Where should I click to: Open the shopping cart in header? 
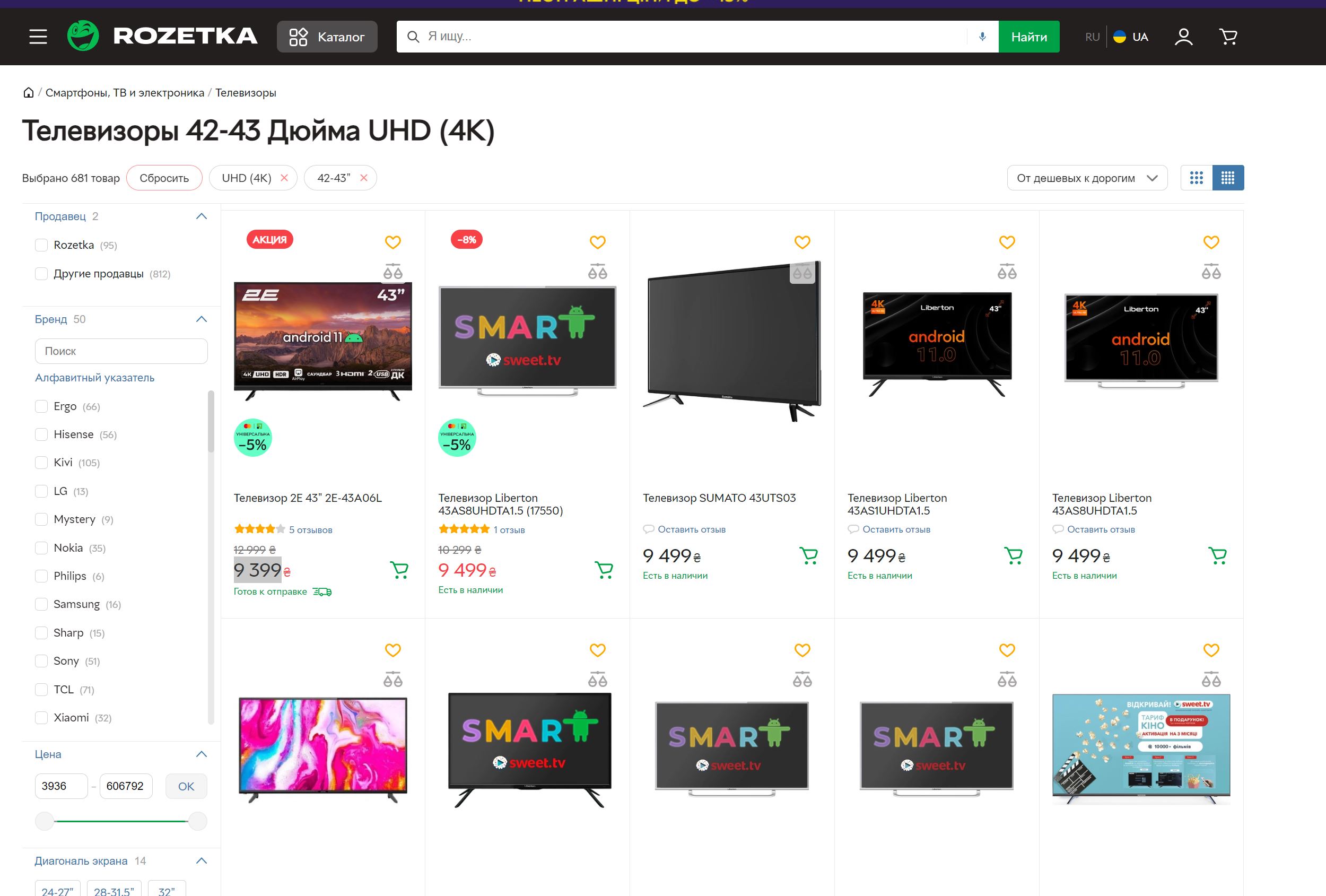click(x=1228, y=37)
